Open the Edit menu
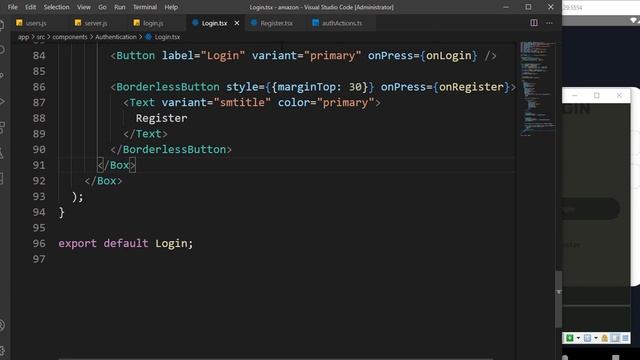Image resolution: width=640 pixels, height=360 pixels. tap(31, 7)
